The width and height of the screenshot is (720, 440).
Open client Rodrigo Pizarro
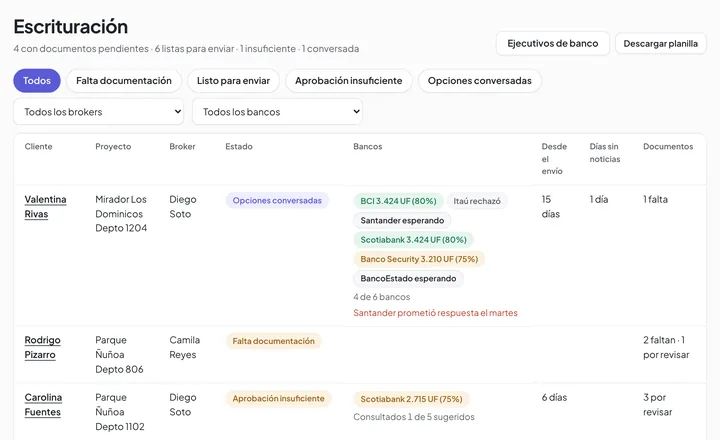click(42, 347)
